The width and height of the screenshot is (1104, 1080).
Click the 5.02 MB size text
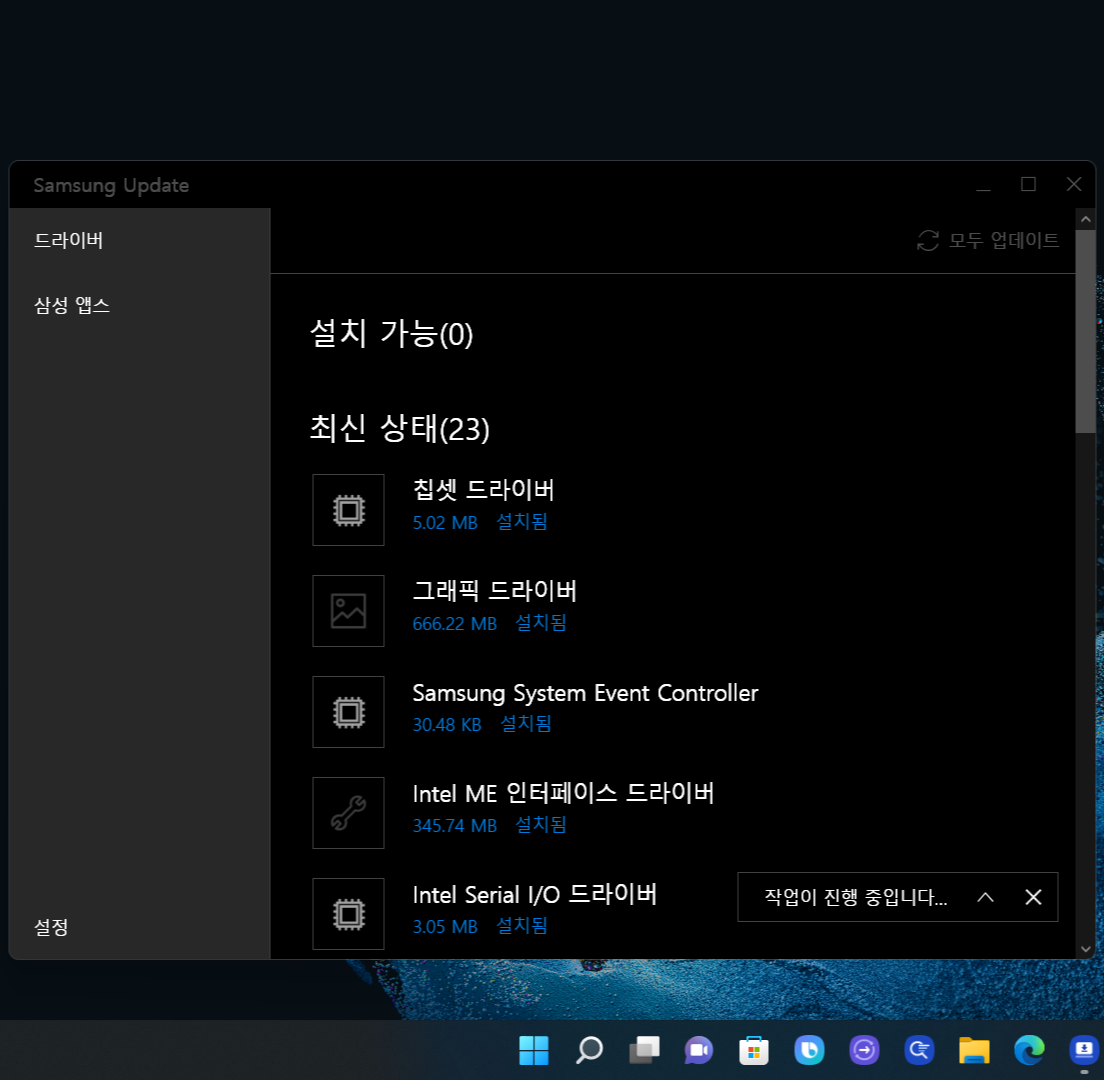445,522
